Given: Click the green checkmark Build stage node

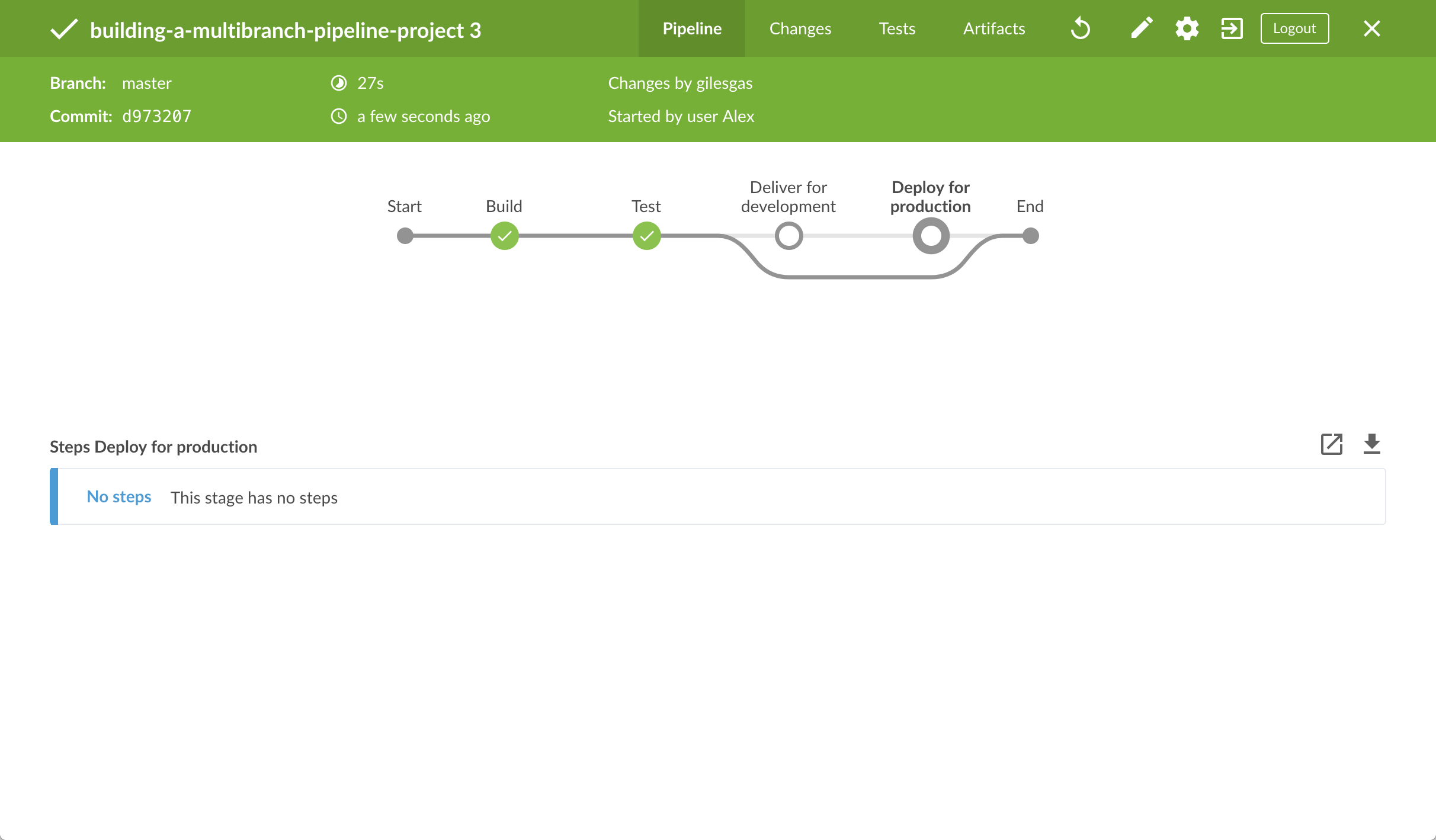Looking at the screenshot, I should point(503,235).
